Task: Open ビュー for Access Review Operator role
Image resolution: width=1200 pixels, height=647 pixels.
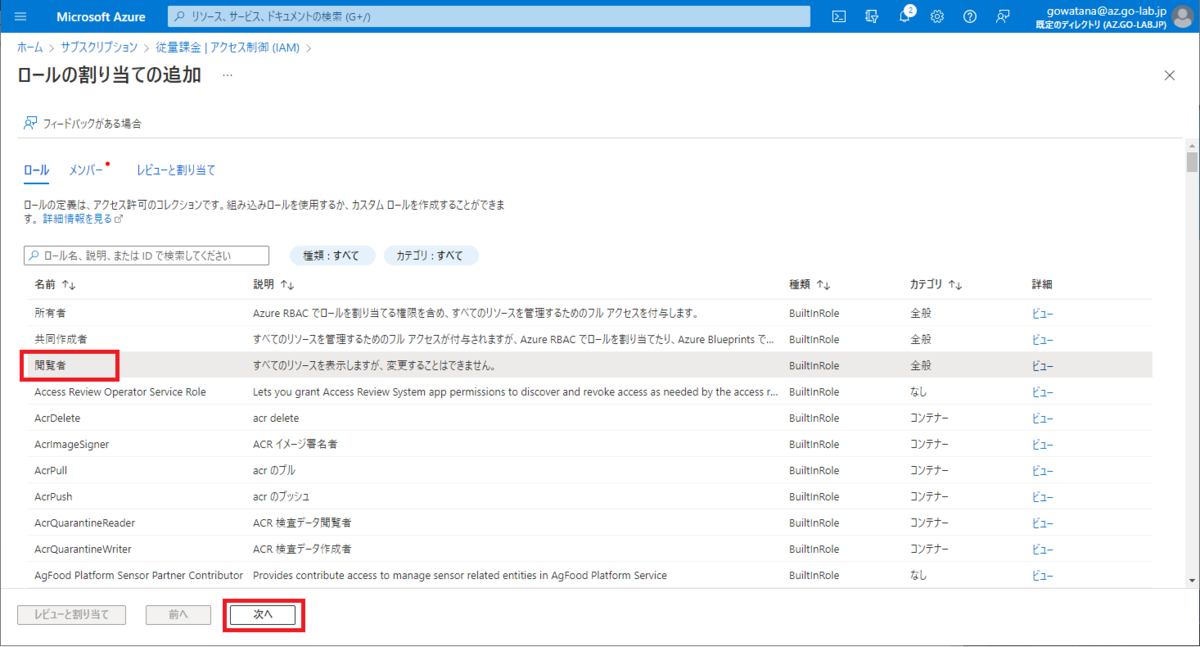Action: point(1042,392)
